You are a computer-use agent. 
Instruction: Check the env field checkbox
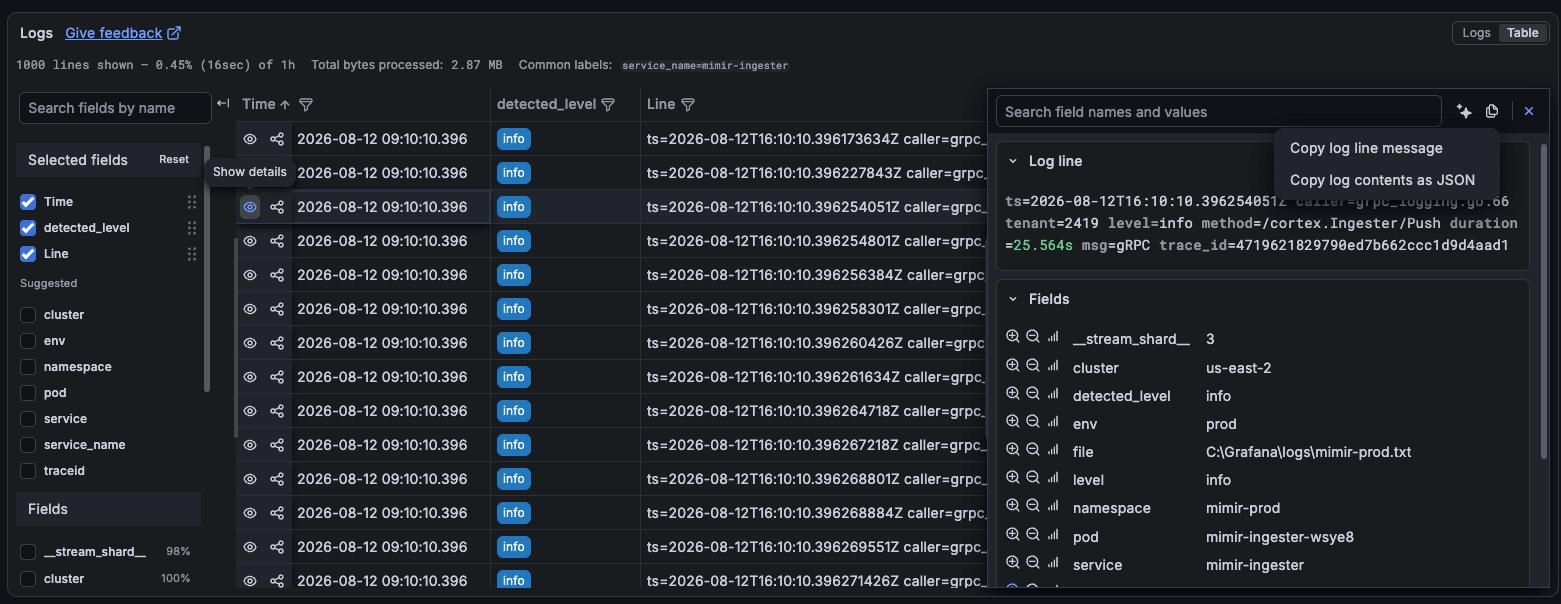click(x=28, y=341)
